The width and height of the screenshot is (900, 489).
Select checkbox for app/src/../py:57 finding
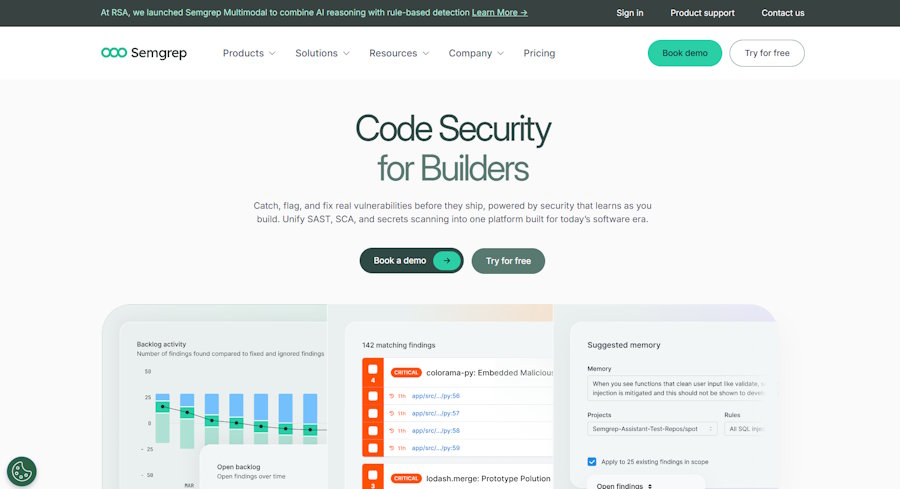point(373,413)
